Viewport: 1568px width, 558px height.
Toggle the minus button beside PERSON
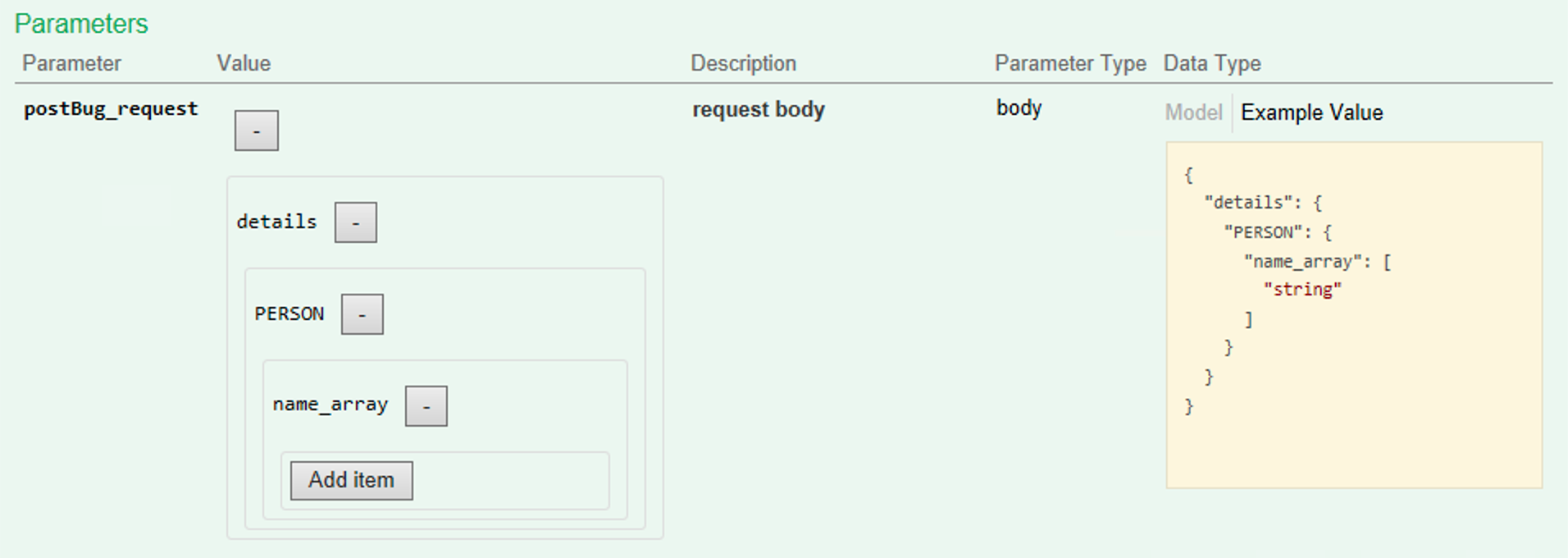pyautogui.click(x=362, y=313)
